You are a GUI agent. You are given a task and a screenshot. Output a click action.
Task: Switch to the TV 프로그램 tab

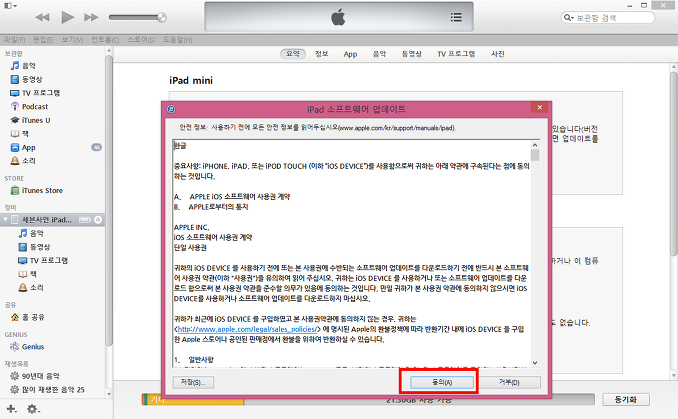[456, 54]
